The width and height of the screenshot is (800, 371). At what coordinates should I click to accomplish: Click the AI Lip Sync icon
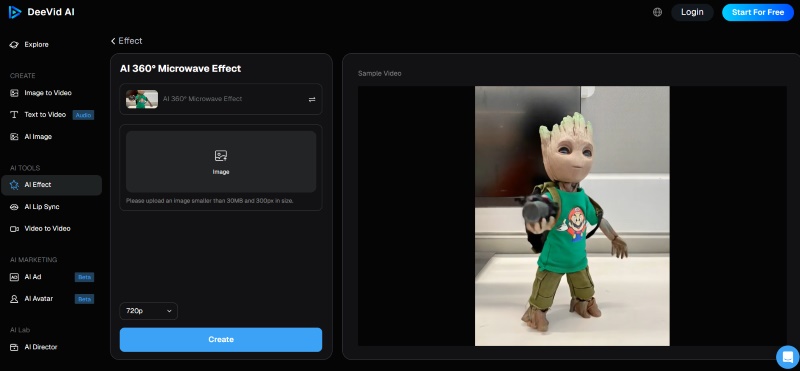14,207
